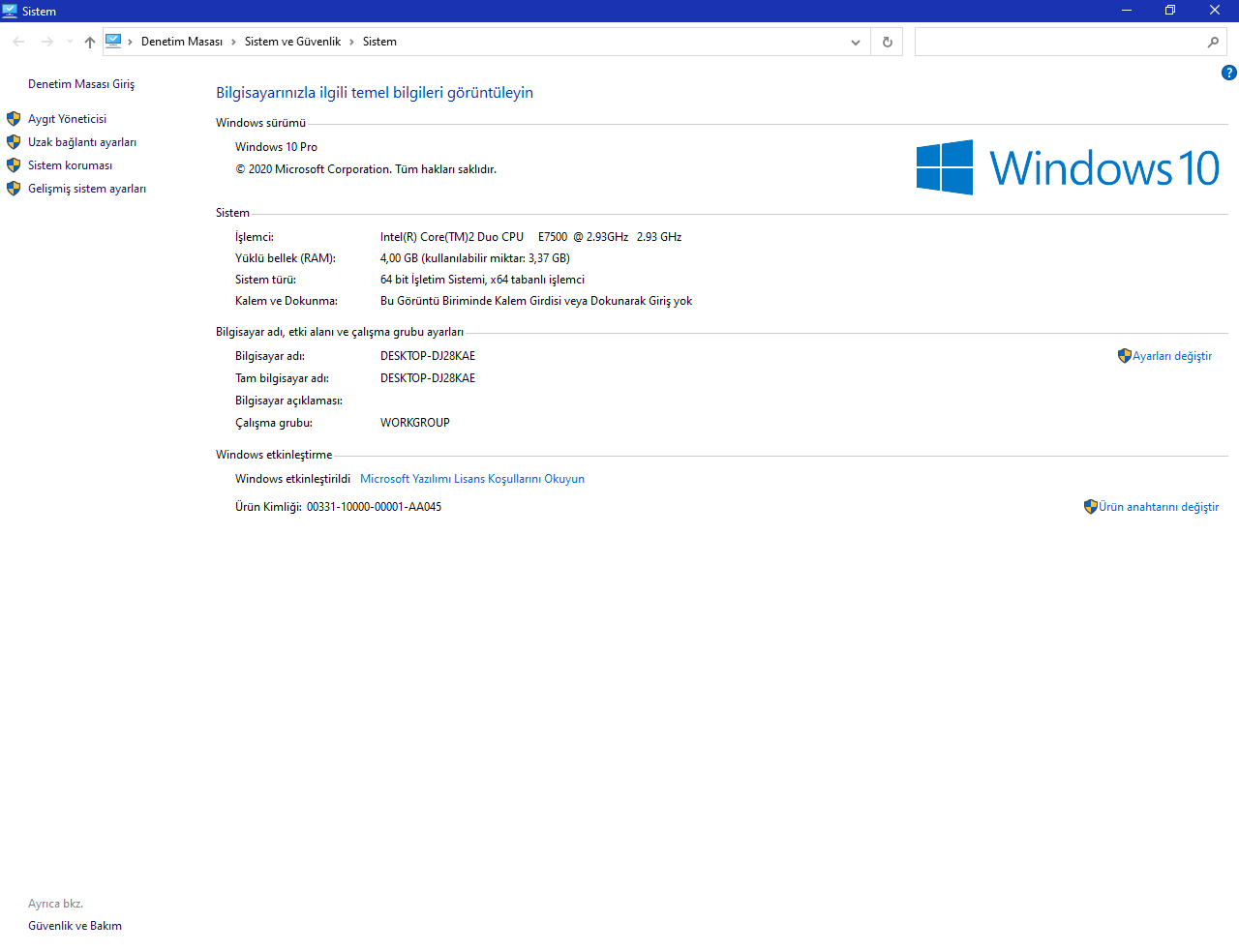This screenshot has width=1239, height=952.
Task: Click the Tam bilgisayar adı value
Action: [428, 378]
